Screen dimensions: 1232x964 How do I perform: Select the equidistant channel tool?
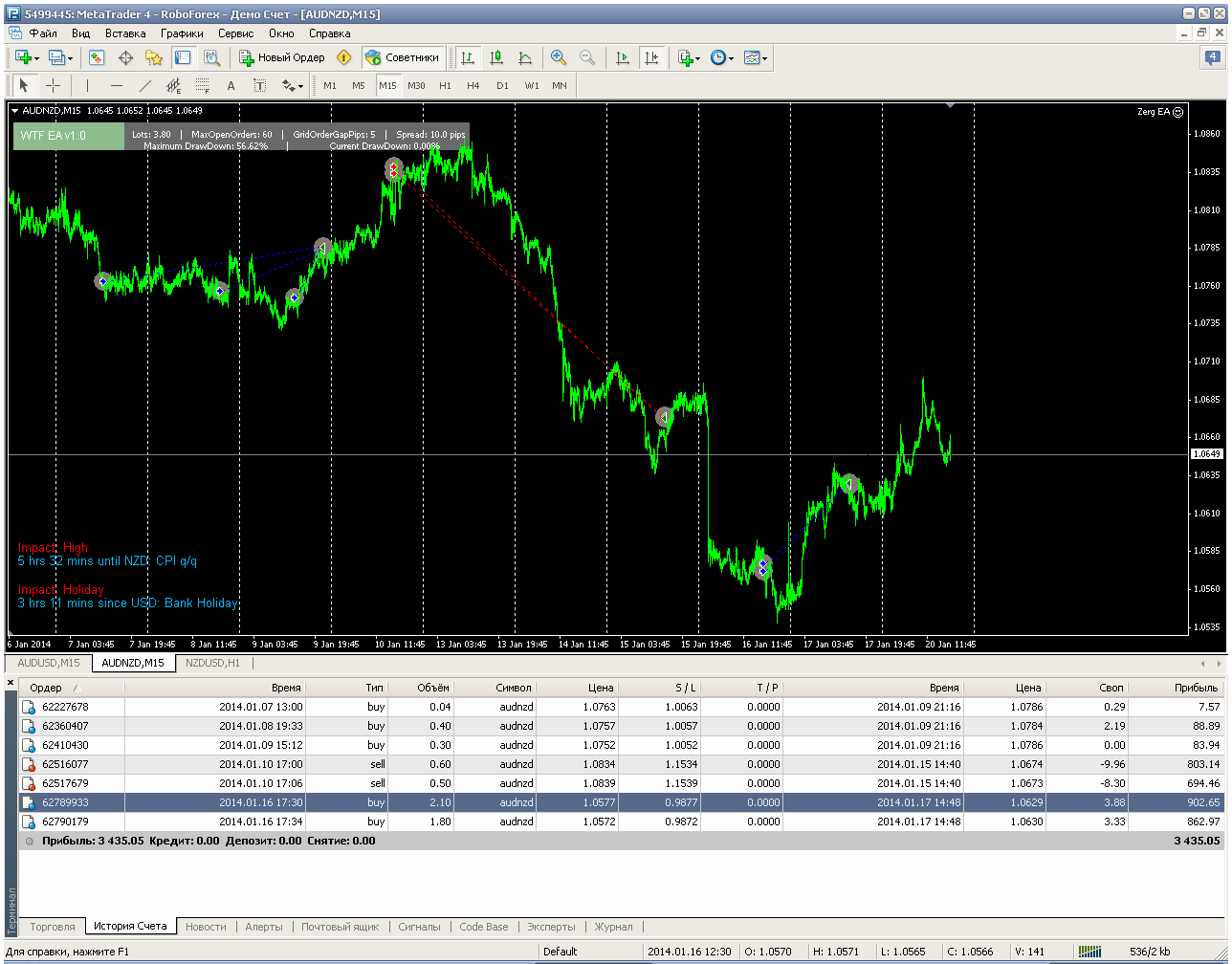173,85
